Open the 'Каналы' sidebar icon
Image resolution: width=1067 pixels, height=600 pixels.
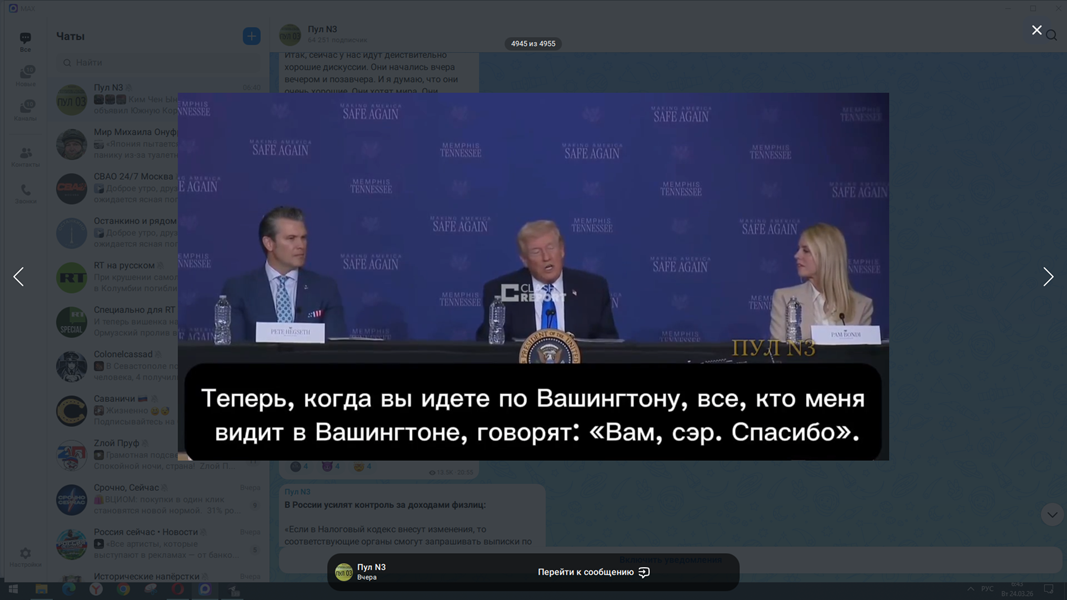tap(25, 111)
